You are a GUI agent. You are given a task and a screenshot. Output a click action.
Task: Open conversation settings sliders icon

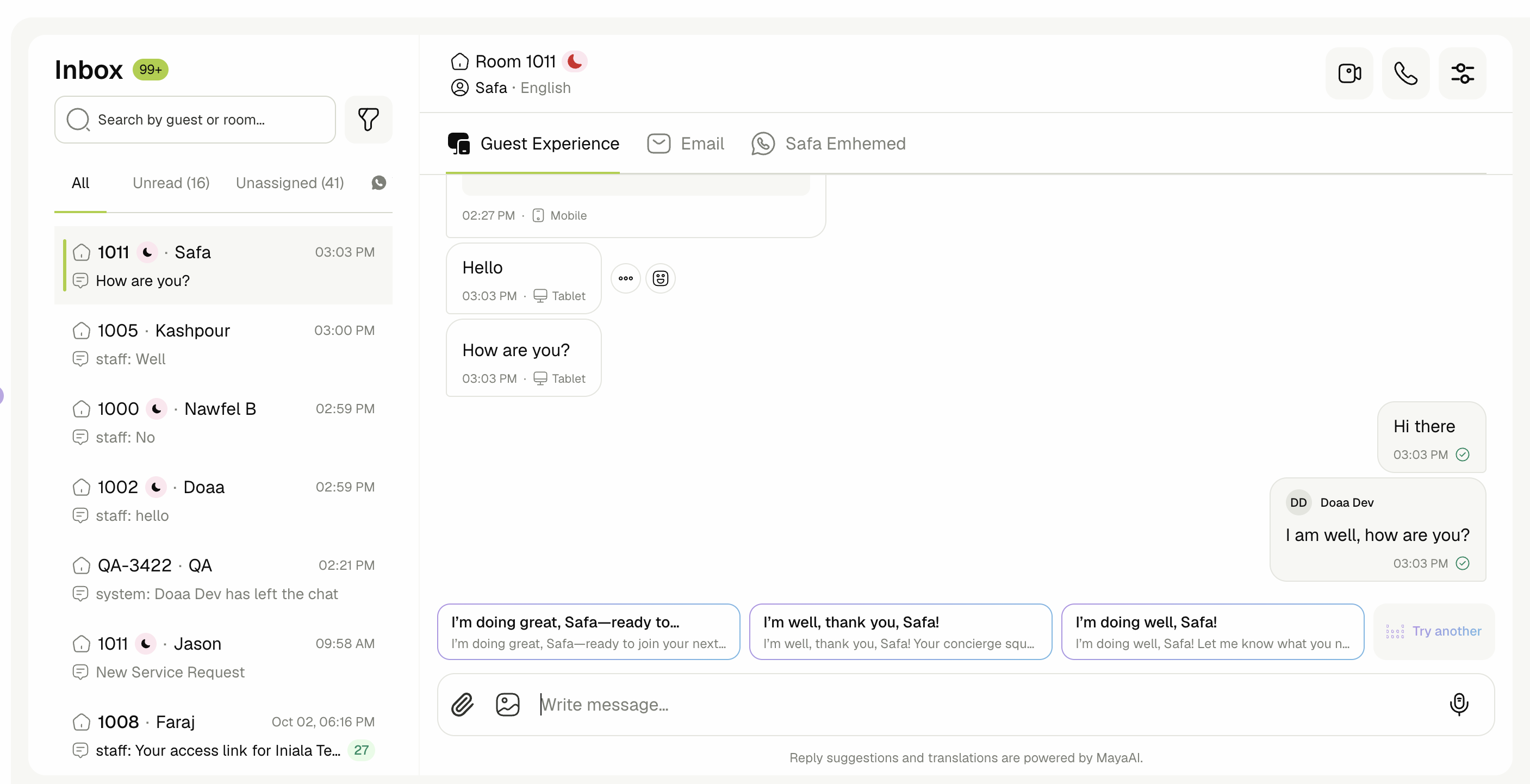[1462, 73]
